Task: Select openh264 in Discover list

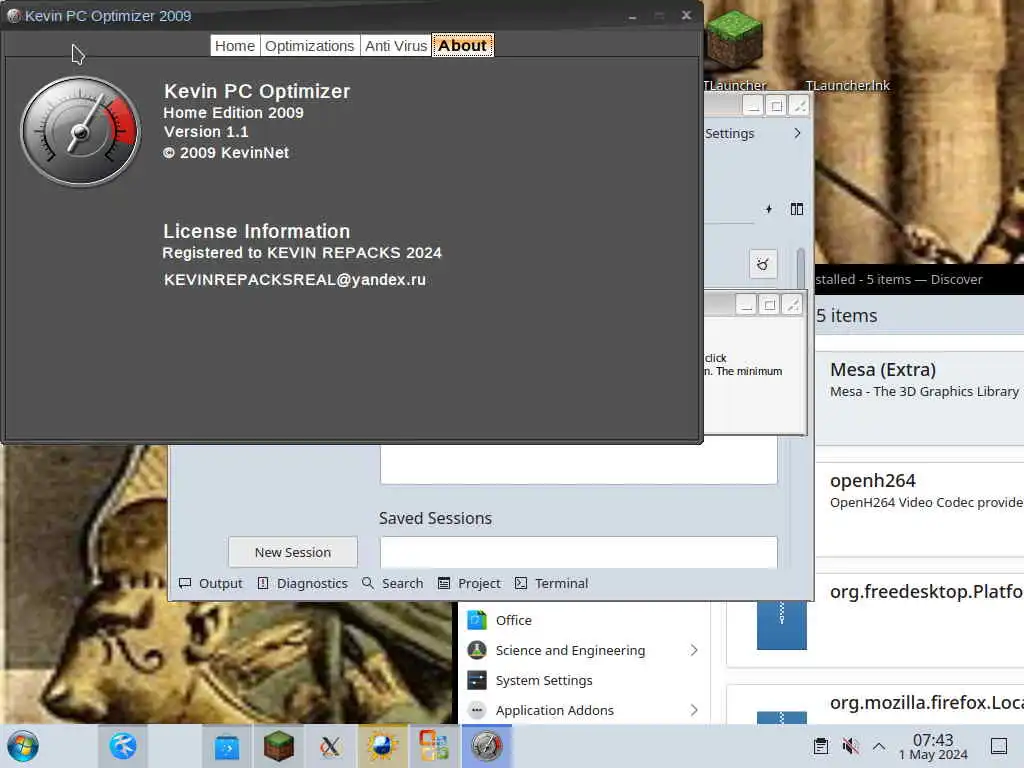Action: pyautogui.click(x=920, y=509)
